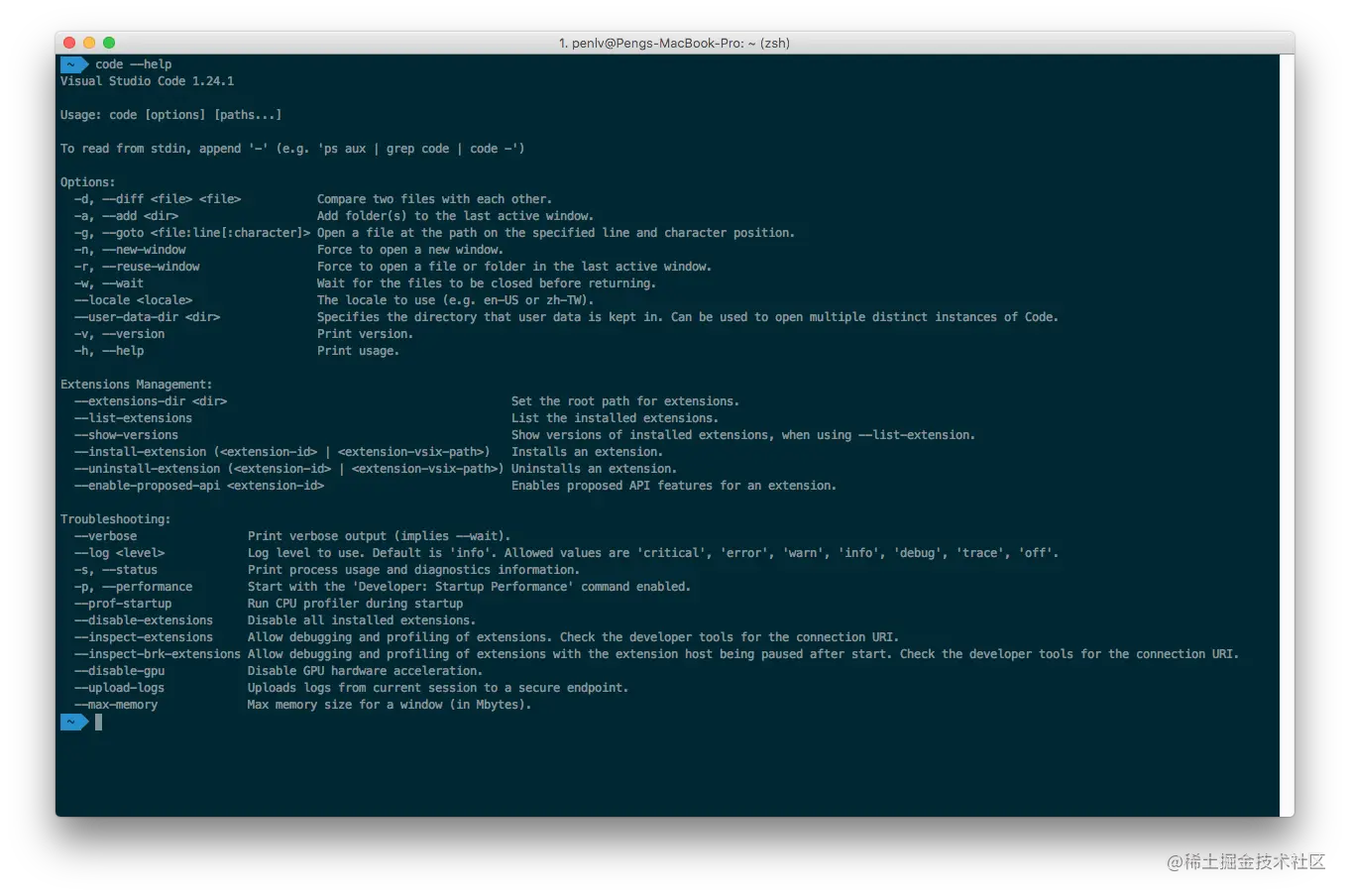Click 'Compare two files with each other.'

click(x=435, y=199)
